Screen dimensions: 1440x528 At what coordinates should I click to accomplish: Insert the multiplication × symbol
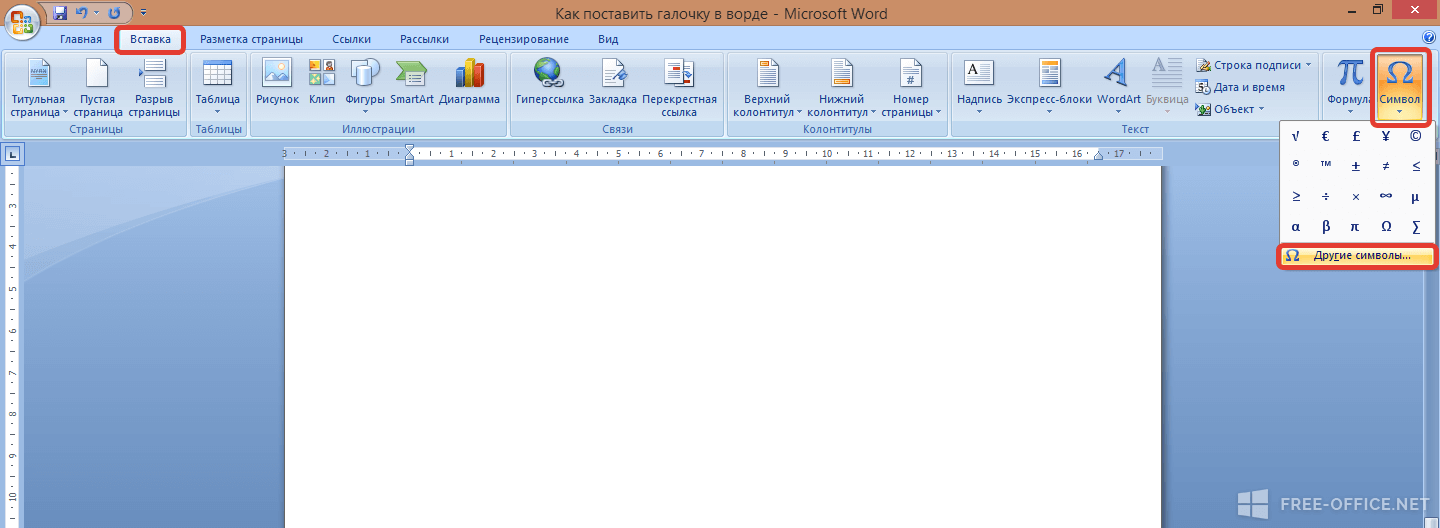coord(1356,197)
